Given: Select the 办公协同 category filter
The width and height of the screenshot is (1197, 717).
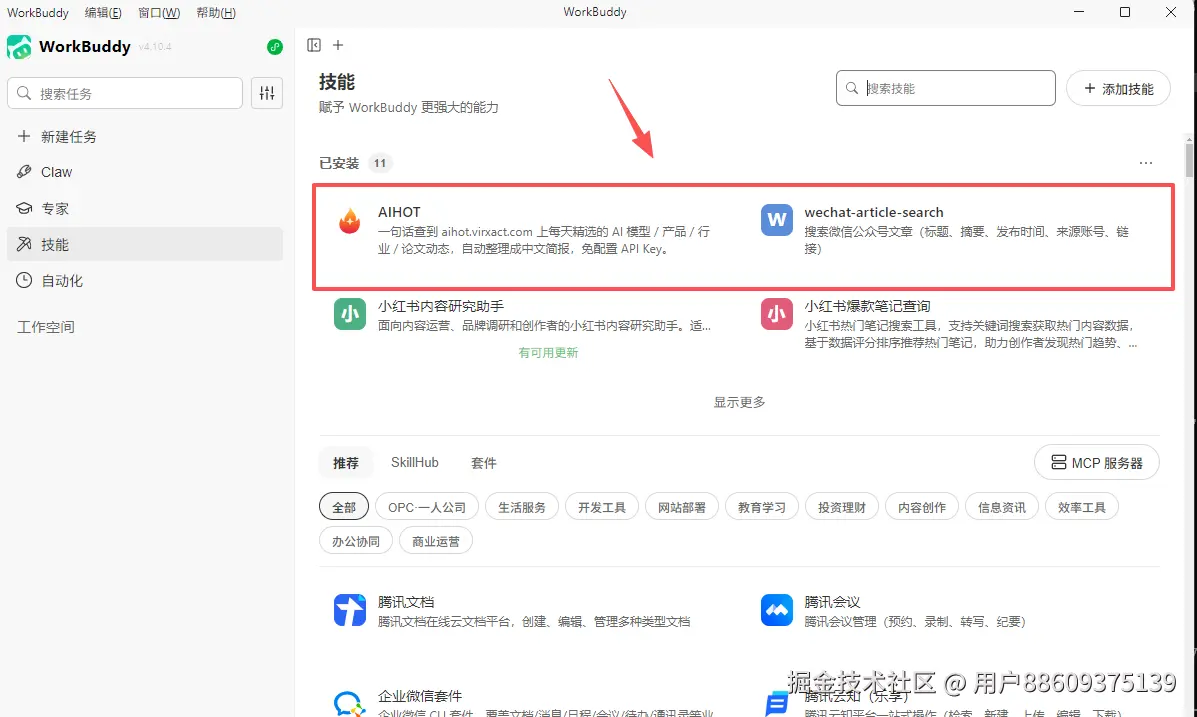Looking at the screenshot, I should [356, 541].
